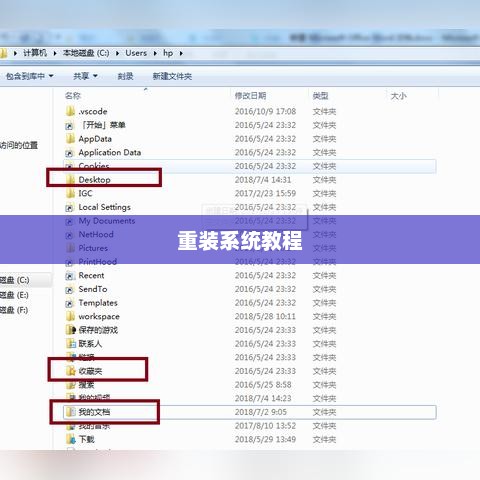Click the Application Data shortcut icon
The height and width of the screenshot is (480, 480).
[69, 153]
